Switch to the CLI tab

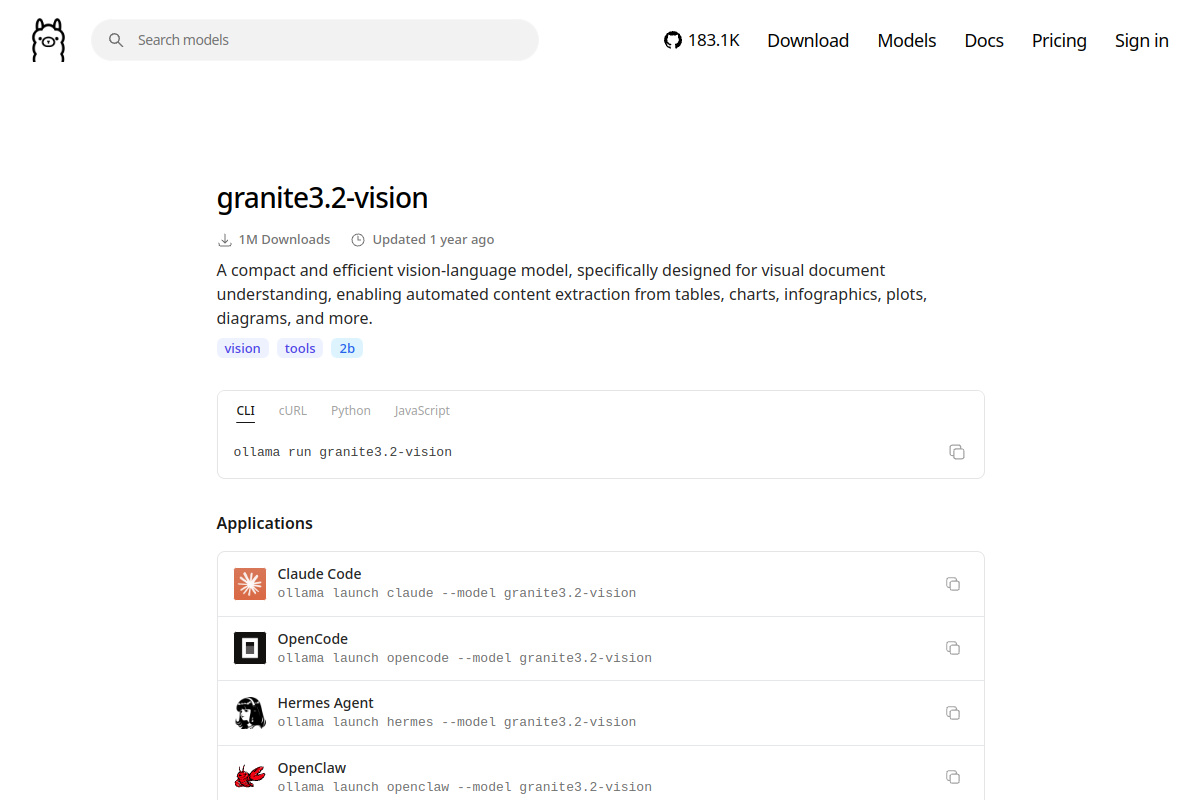point(245,411)
